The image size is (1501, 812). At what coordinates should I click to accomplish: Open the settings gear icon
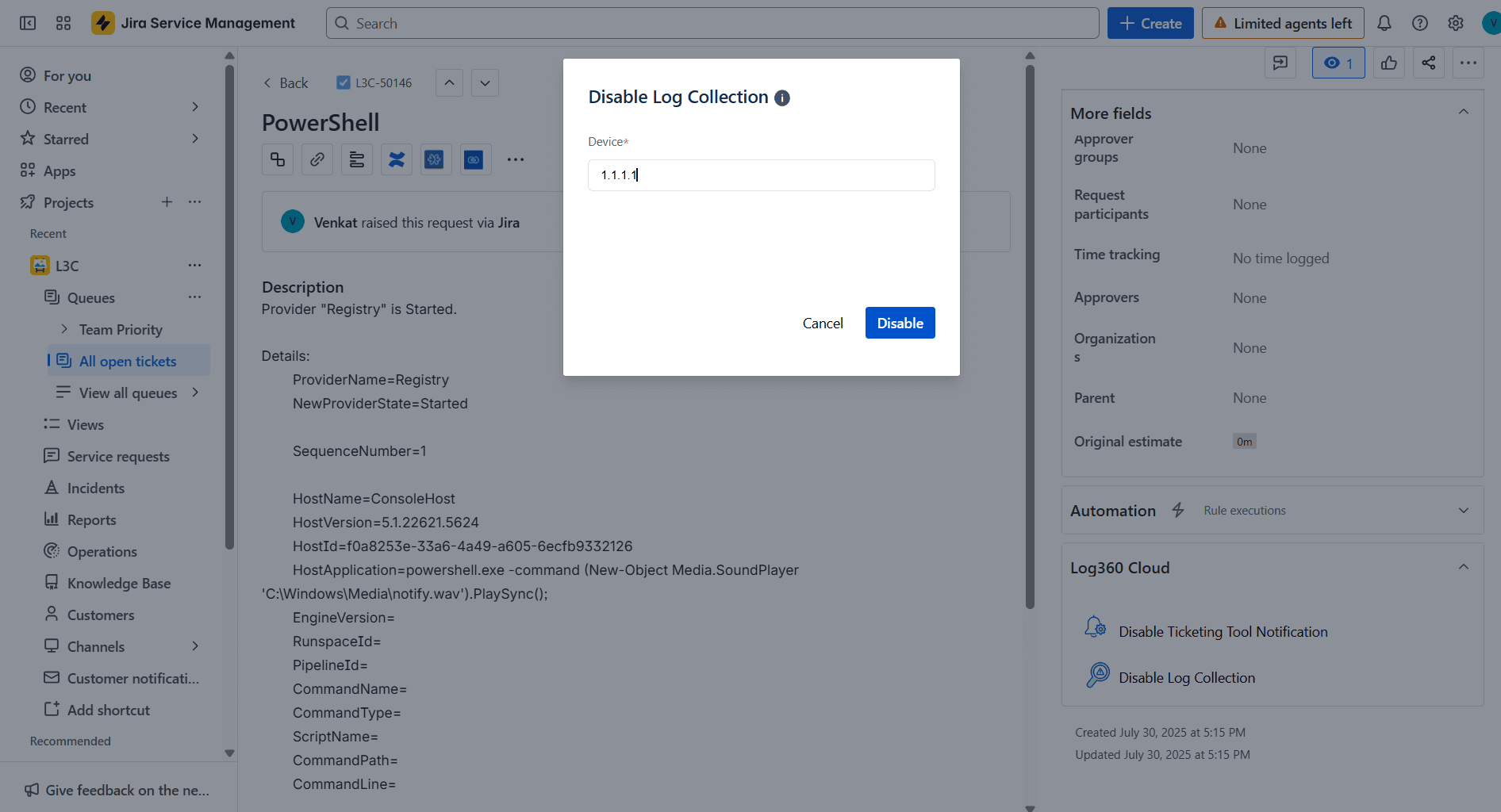tap(1456, 23)
